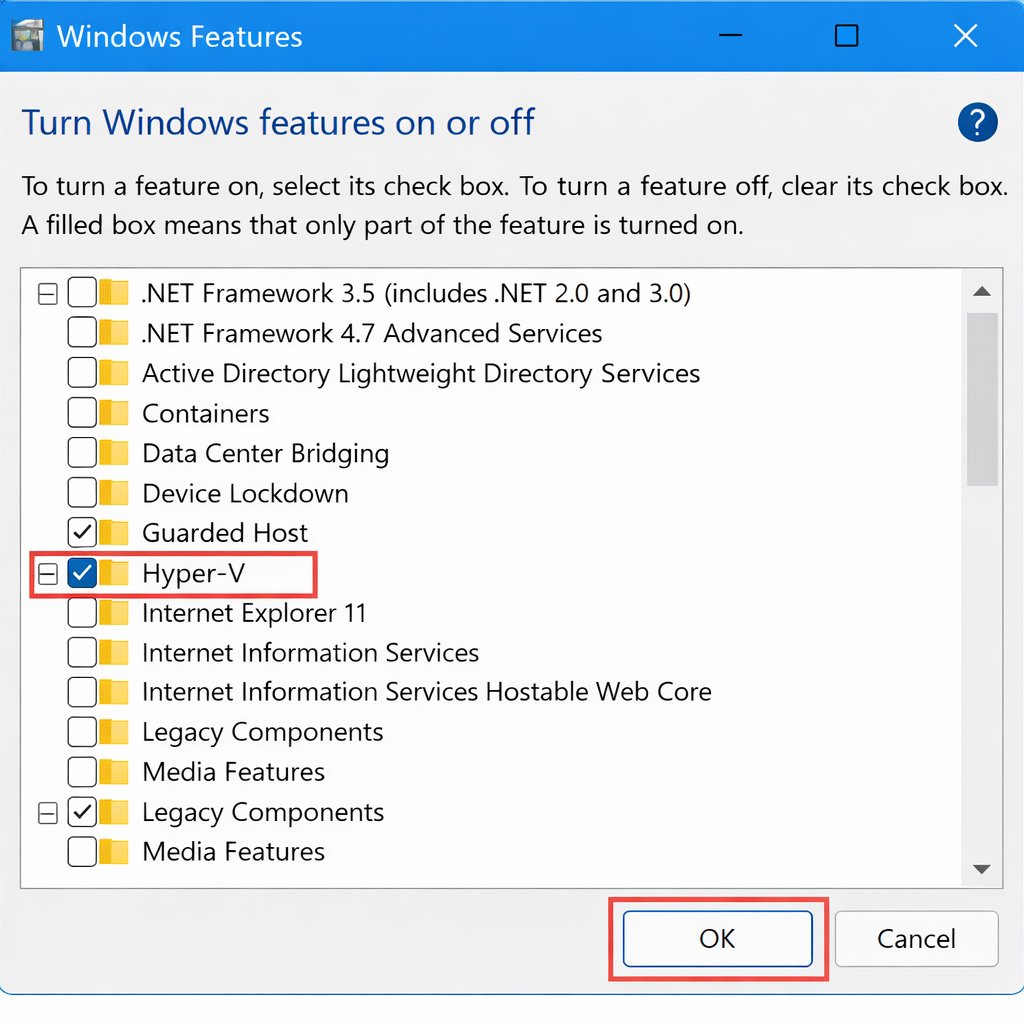
Task: Click the folder icon next to Media Features
Action: tap(112, 772)
